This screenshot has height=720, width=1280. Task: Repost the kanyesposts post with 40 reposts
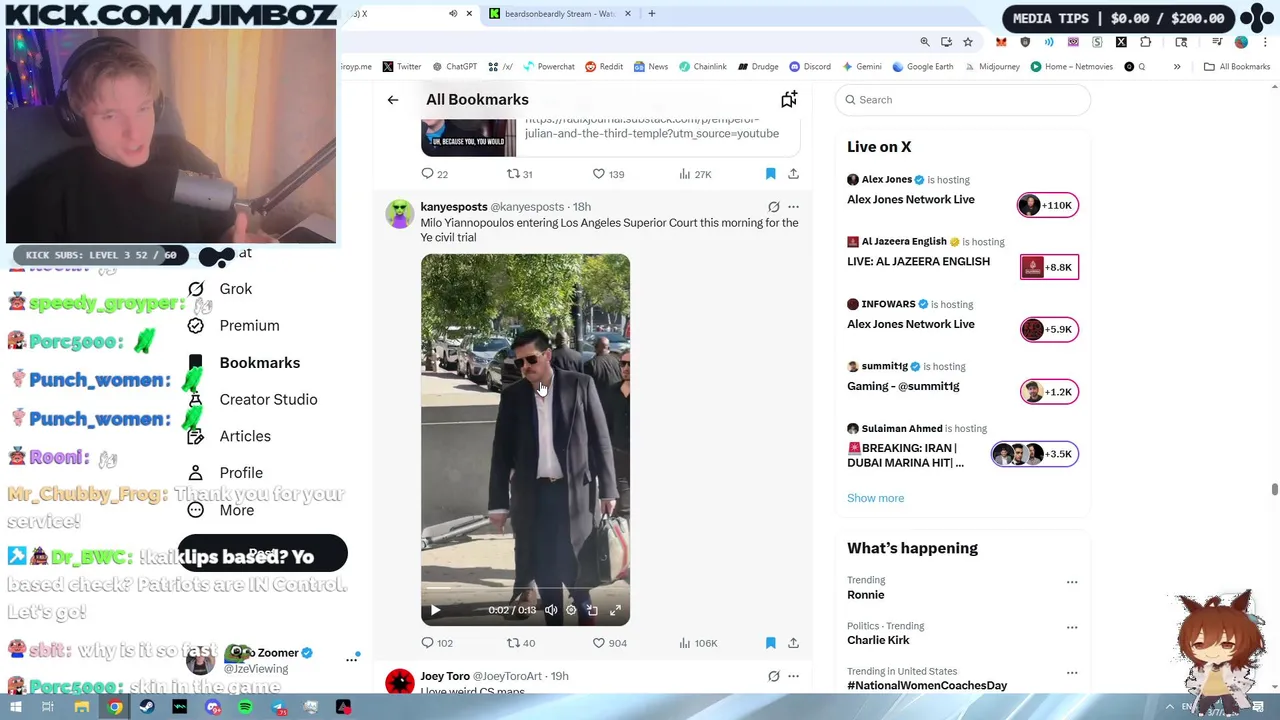pos(521,643)
